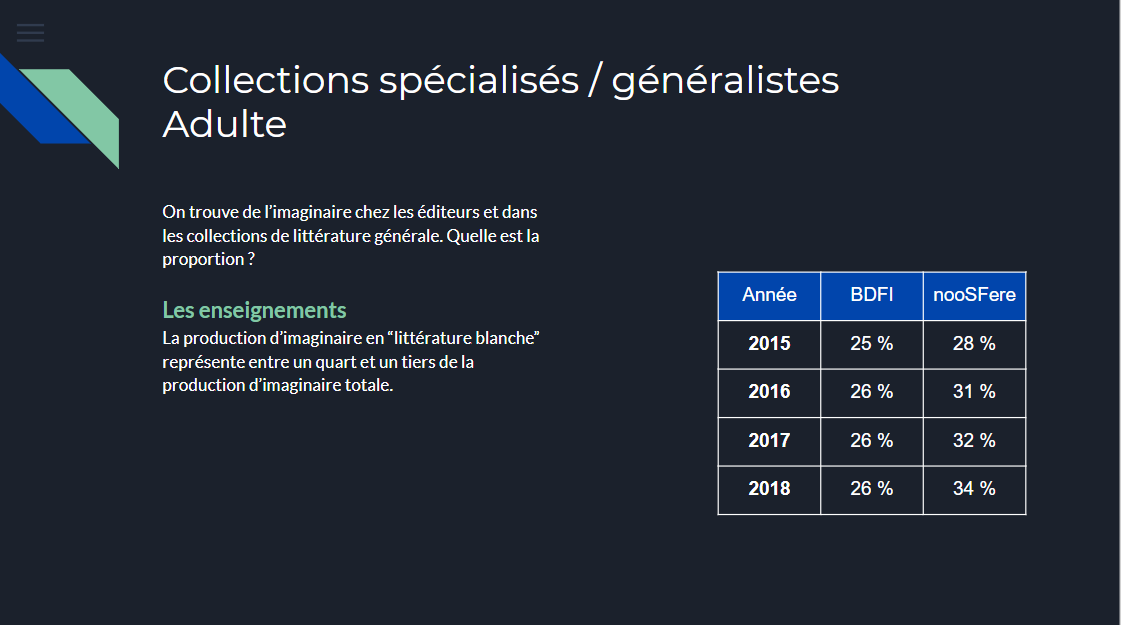Click the BDFI 26 % cell for 2018
Screen dimensions: 1121x625
[x=871, y=490]
